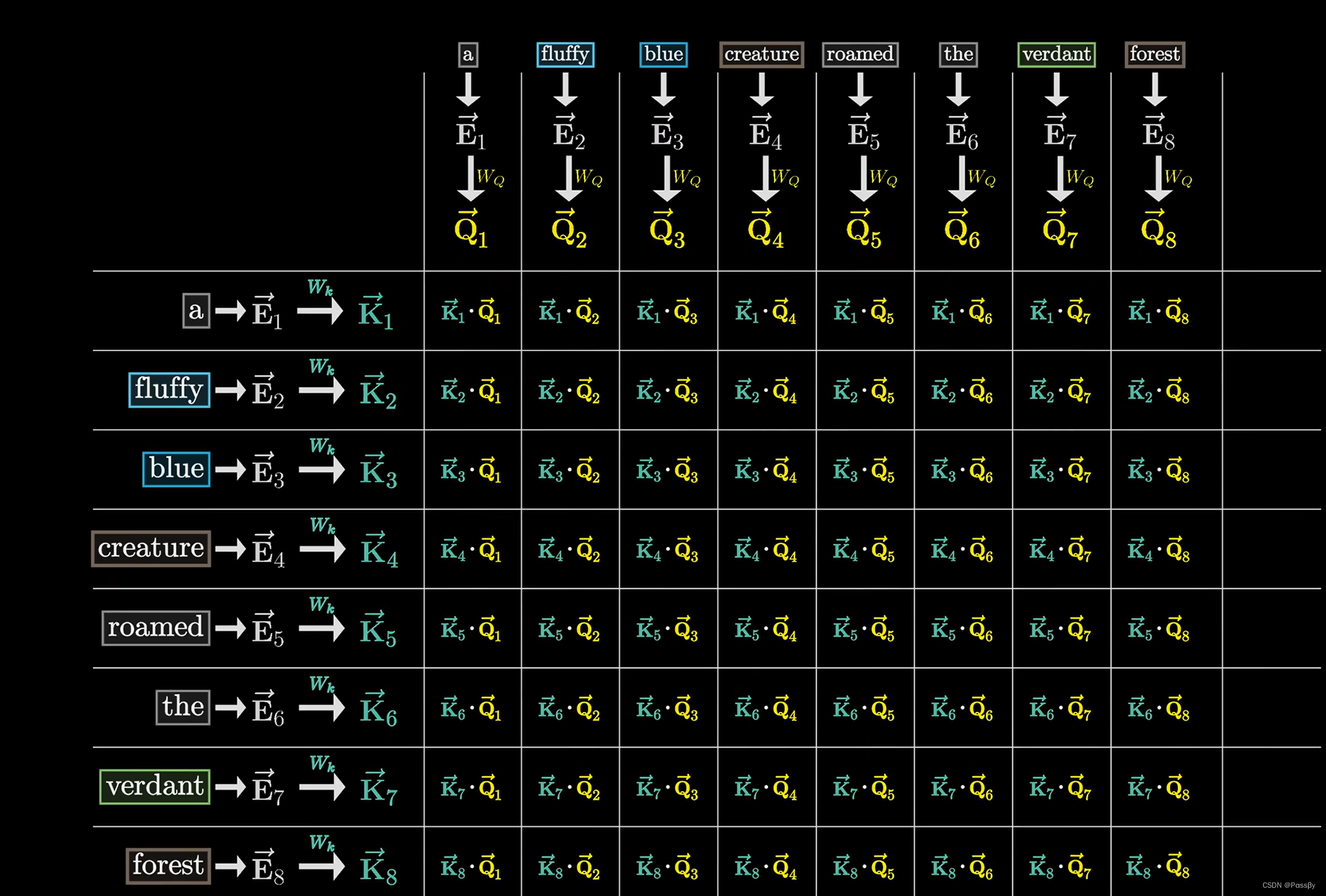This screenshot has height=896, width=1326.
Task: Click the 'creature' column header word box
Action: [x=761, y=54]
